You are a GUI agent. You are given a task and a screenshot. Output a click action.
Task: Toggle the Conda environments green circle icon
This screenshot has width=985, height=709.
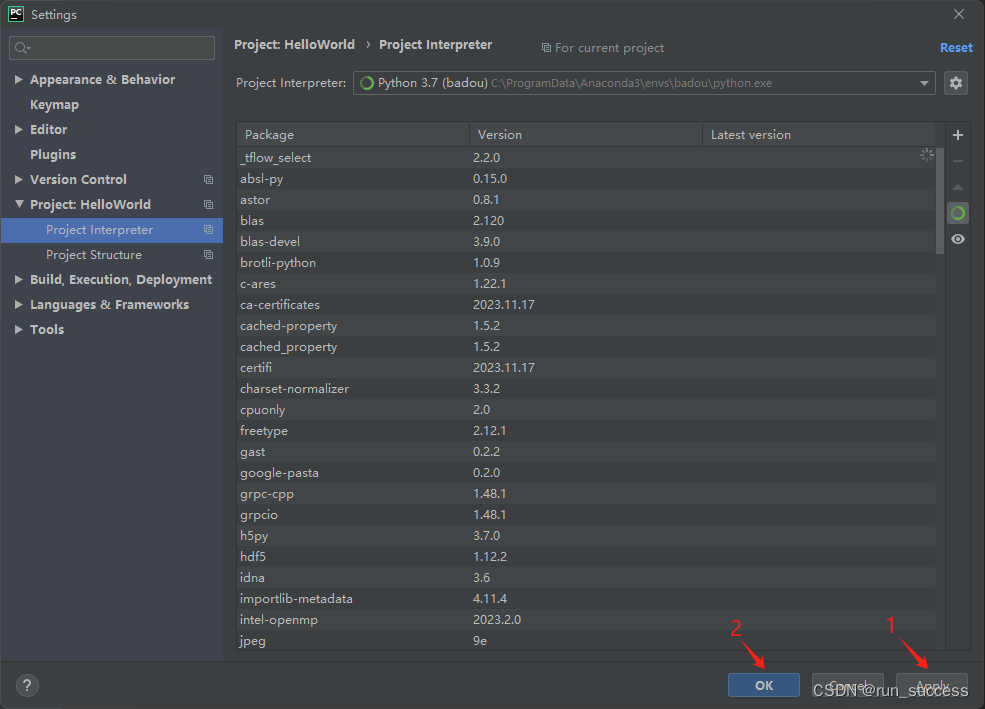pos(957,214)
